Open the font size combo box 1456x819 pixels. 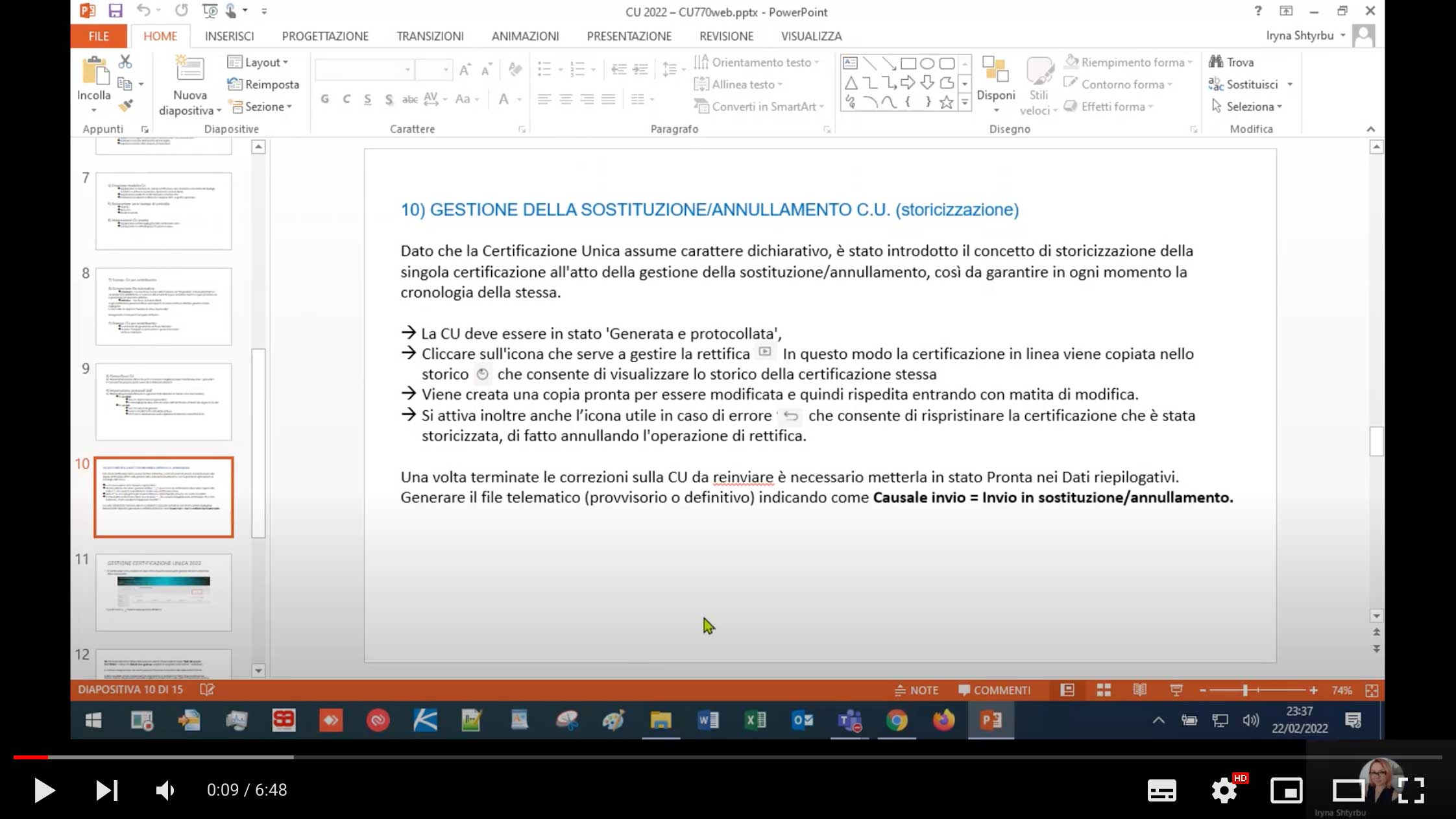pyautogui.click(x=433, y=69)
